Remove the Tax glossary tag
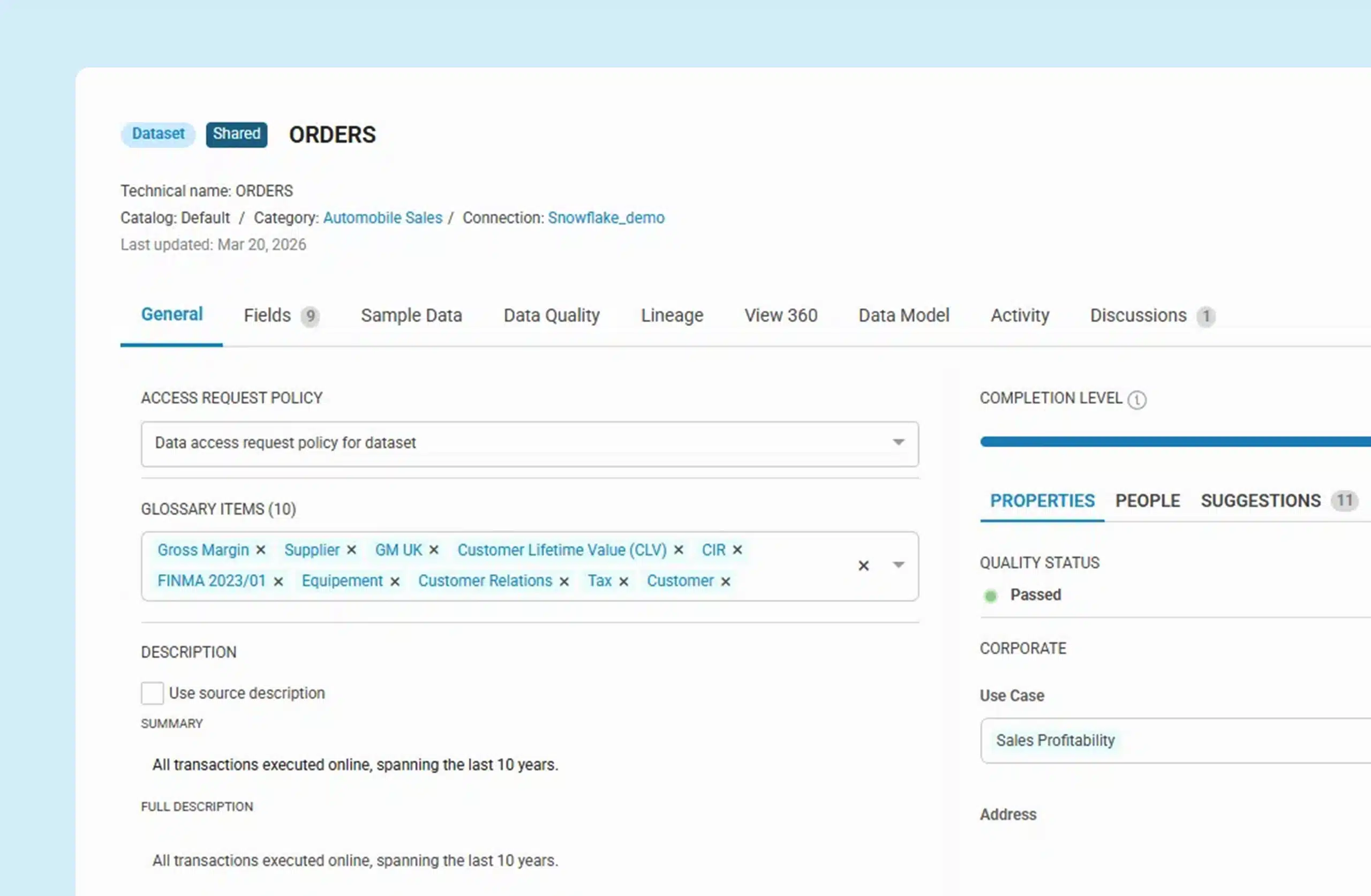Screen dimensions: 1371x896 tap(623, 582)
